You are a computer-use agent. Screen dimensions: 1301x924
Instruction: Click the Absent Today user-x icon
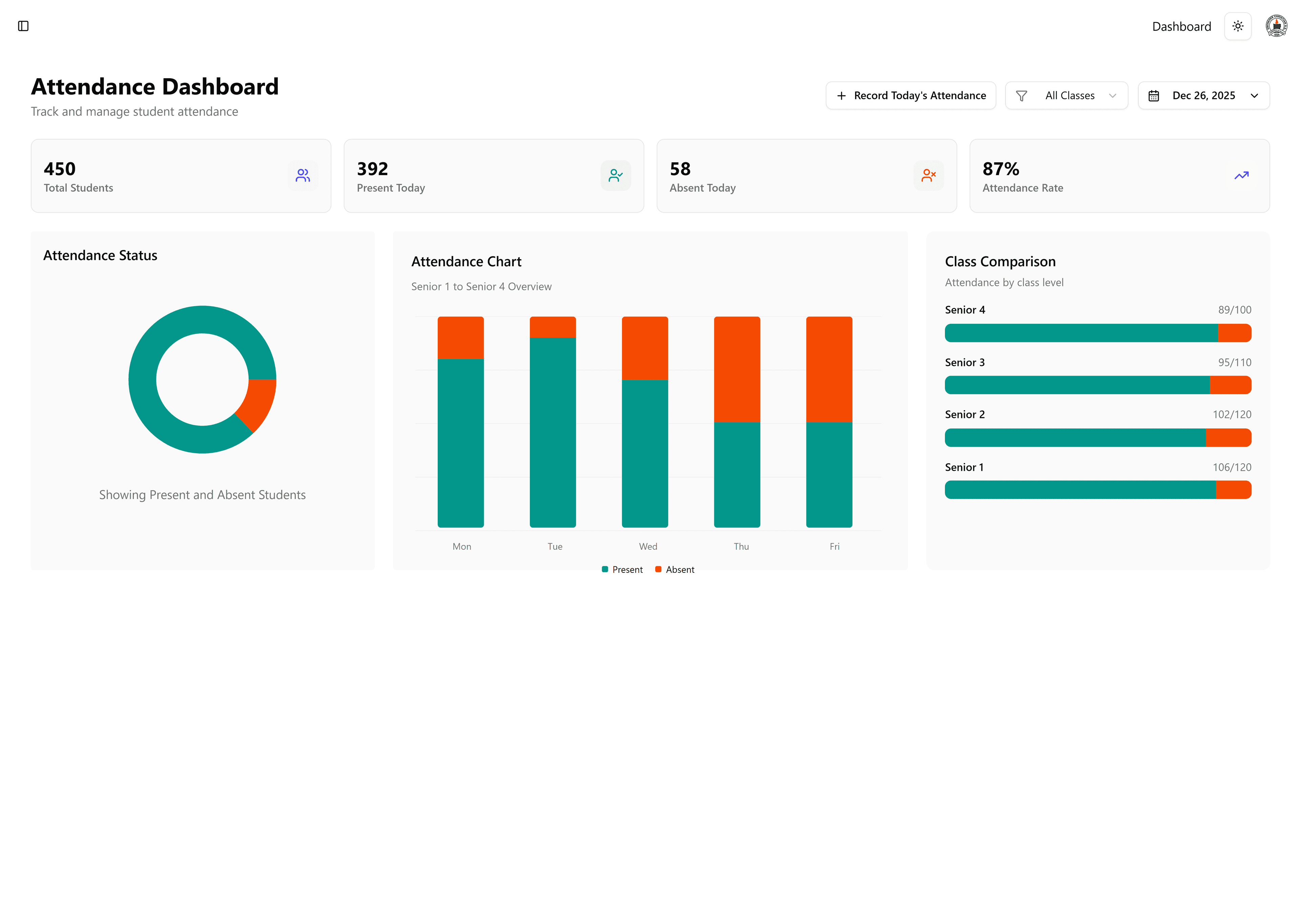[x=928, y=175]
